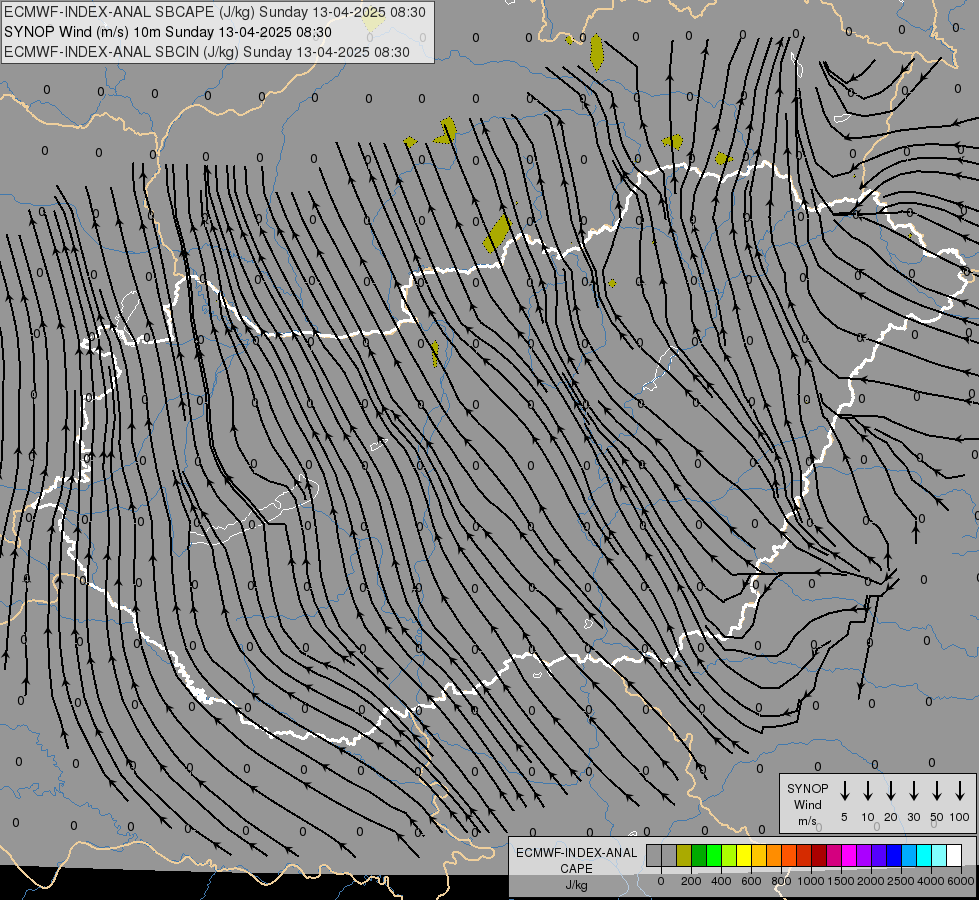
Task: Select the bright green CAPE legend swatch
Action: coord(714,855)
